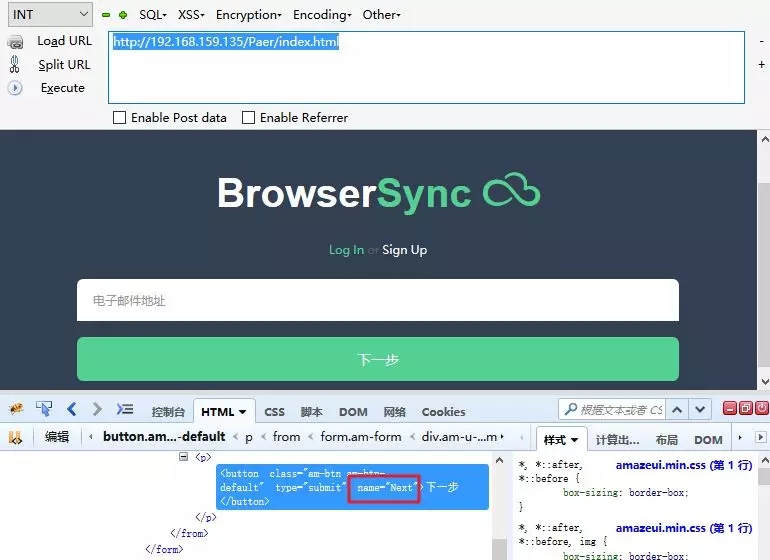This screenshot has height=560, width=770.
Task: Select the from breadcrumb
Action: (286, 437)
